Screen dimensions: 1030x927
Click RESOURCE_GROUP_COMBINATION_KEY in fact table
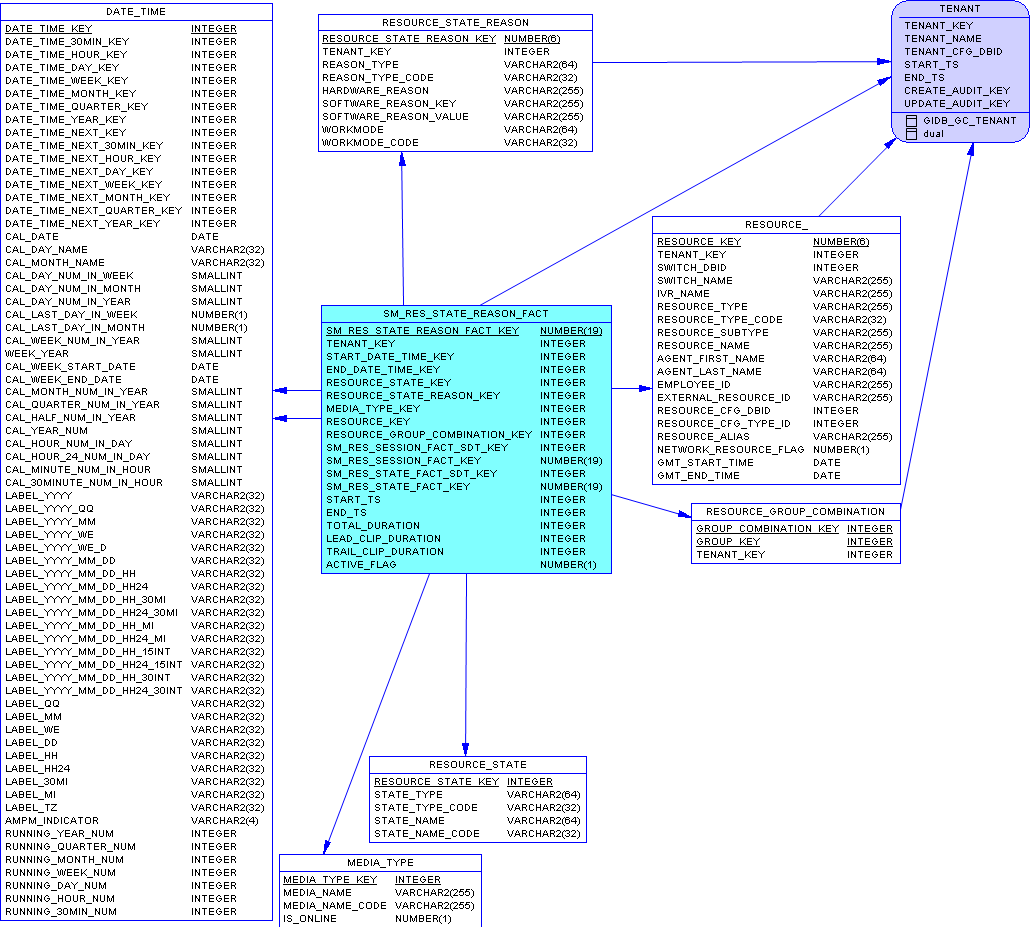point(429,435)
